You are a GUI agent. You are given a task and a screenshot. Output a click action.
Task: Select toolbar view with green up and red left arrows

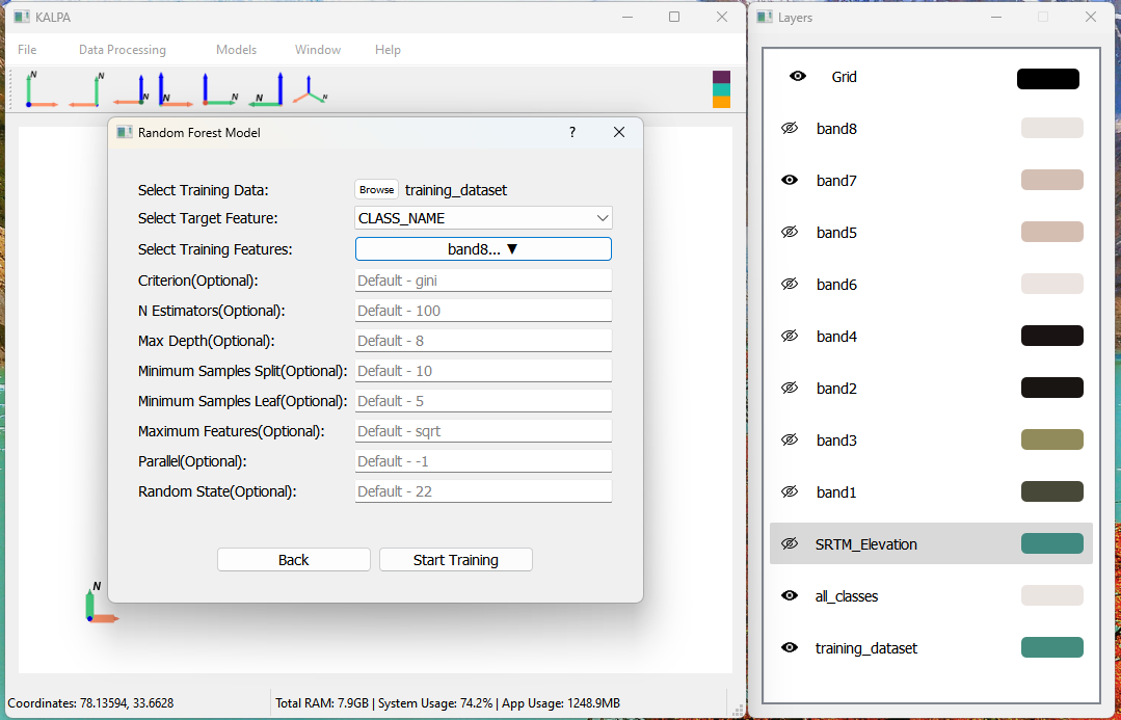(86, 89)
